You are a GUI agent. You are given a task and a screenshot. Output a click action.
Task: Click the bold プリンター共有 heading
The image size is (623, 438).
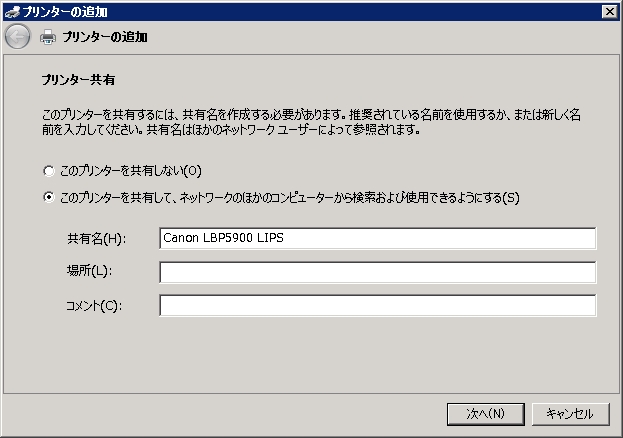(x=80, y=78)
